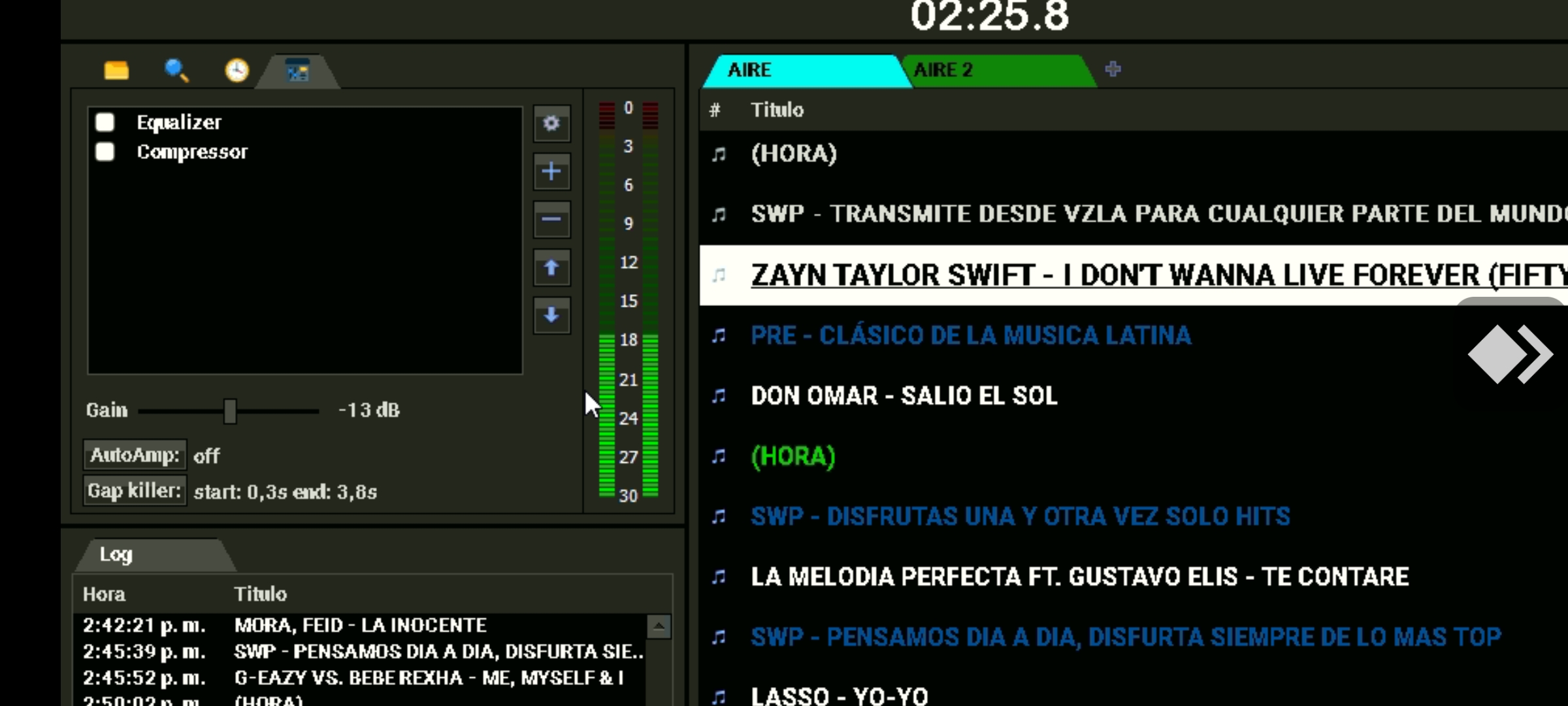Move effect down with the down arrow

pyautogui.click(x=551, y=316)
